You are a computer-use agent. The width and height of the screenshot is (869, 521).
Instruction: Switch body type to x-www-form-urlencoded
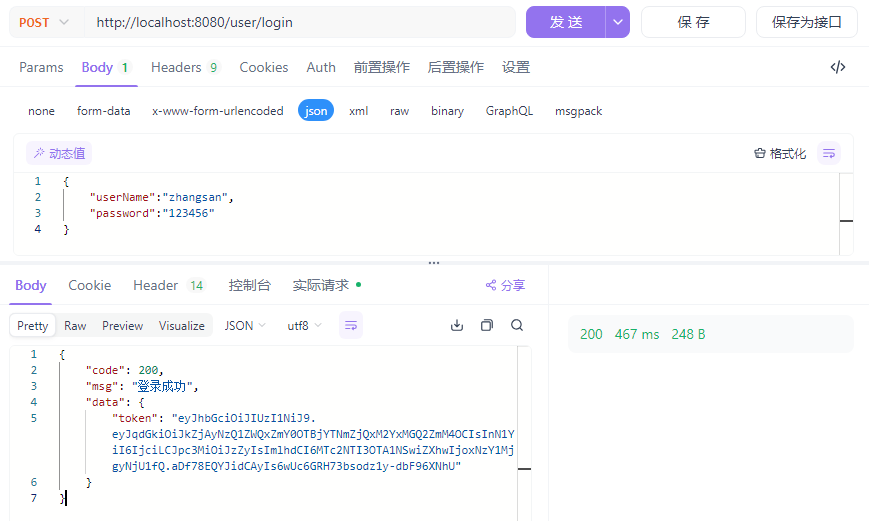[x=217, y=111]
